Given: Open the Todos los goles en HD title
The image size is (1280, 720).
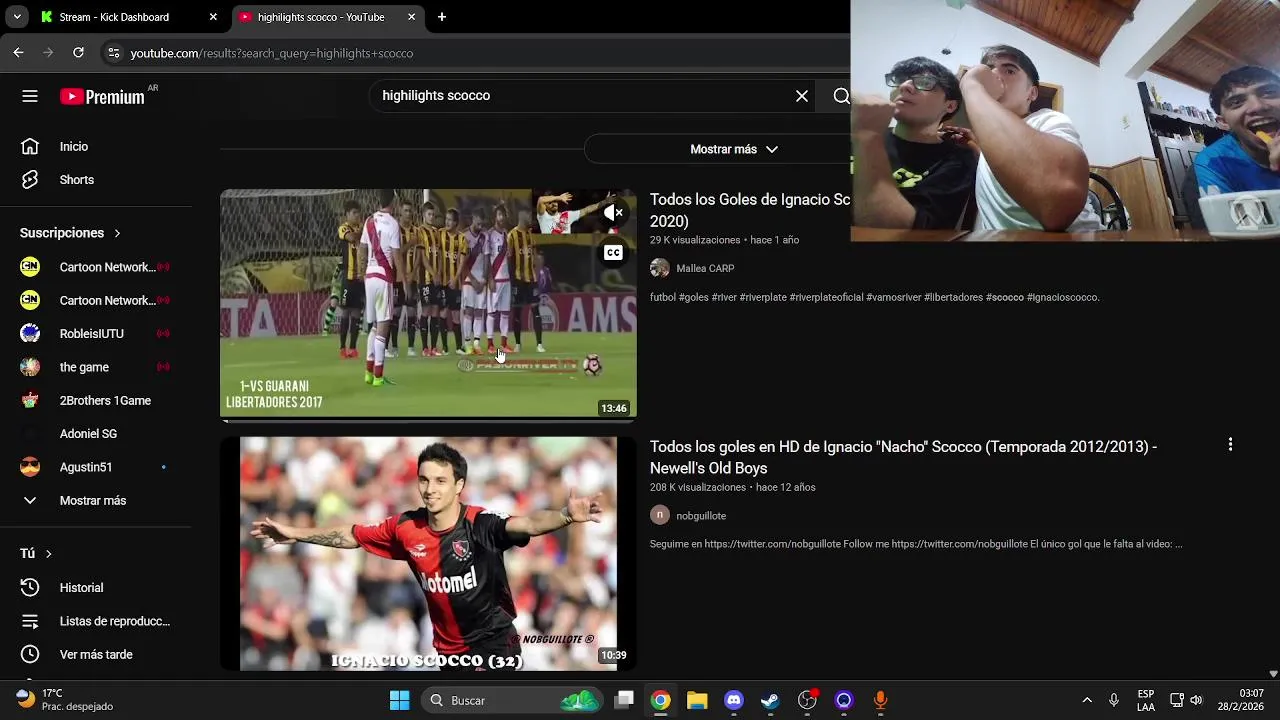Looking at the screenshot, I should [x=903, y=457].
